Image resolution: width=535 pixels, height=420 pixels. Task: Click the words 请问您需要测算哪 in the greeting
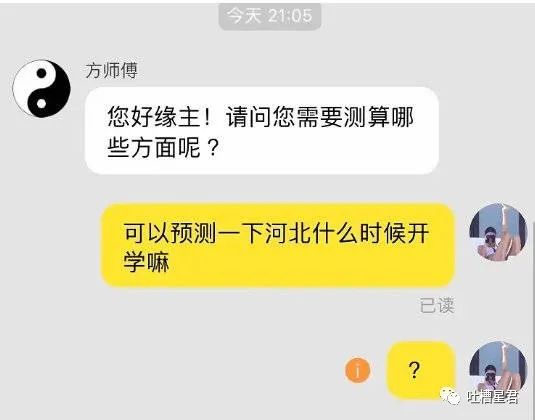click(320, 117)
